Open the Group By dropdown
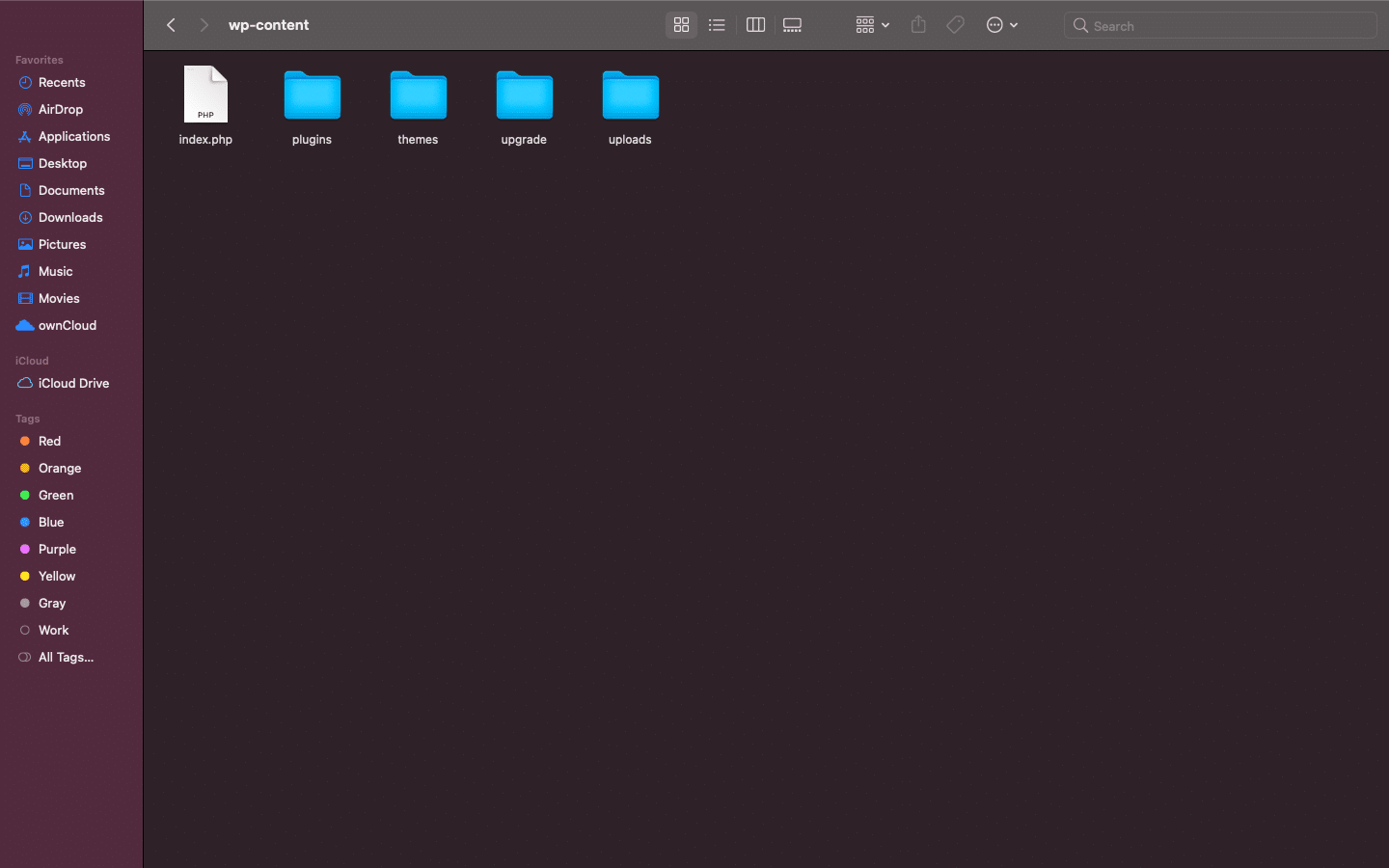The width and height of the screenshot is (1389, 868). [x=872, y=25]
